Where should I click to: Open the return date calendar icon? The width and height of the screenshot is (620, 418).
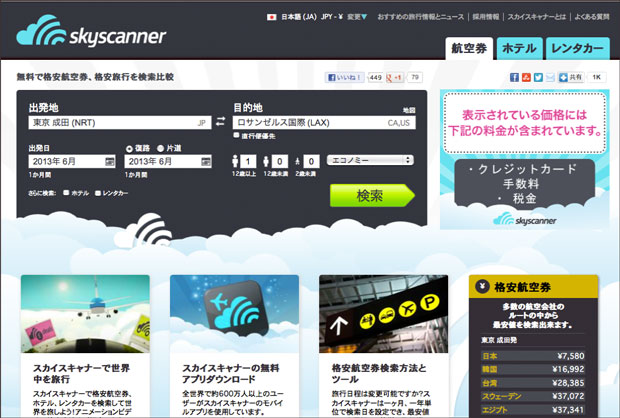[x=206, y=161]
